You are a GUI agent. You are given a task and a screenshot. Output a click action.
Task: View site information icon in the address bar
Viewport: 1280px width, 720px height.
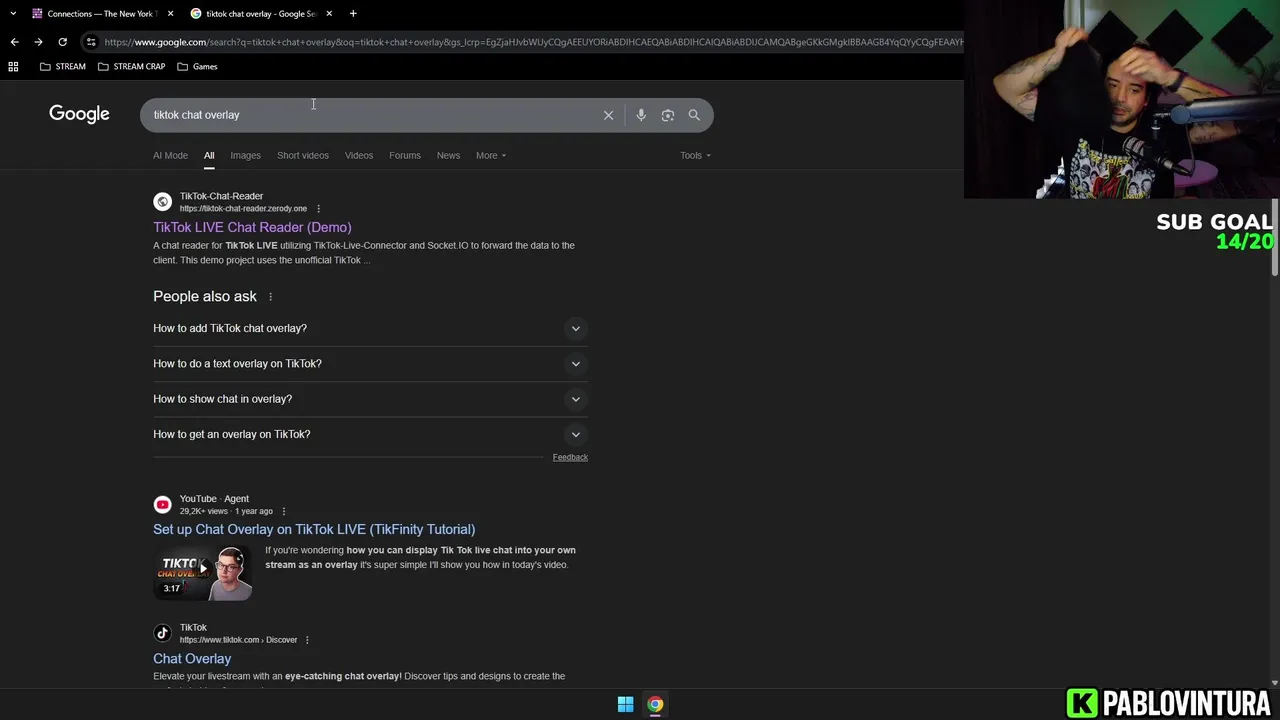91,42
